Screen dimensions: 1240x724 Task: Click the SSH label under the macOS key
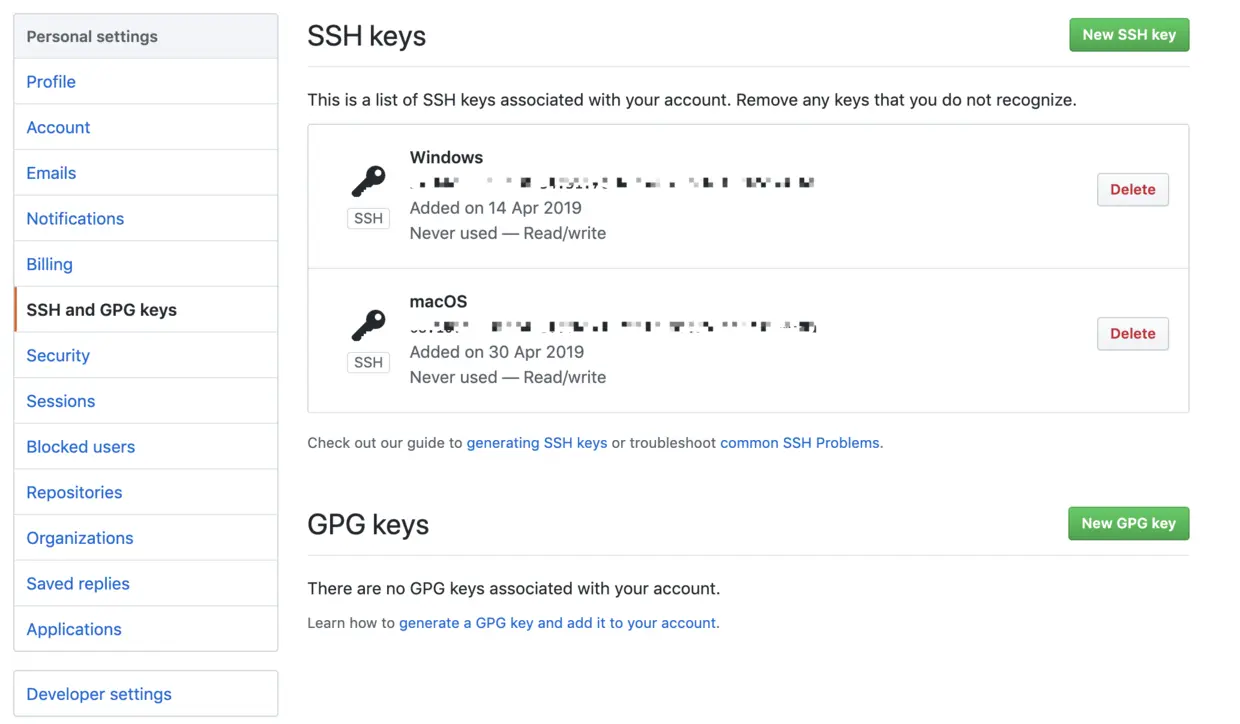368,362
